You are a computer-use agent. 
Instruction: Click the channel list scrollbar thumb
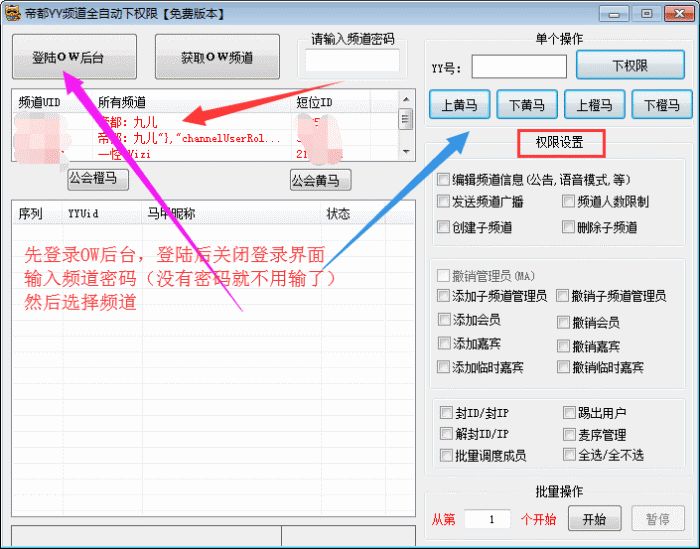[406, 119]
